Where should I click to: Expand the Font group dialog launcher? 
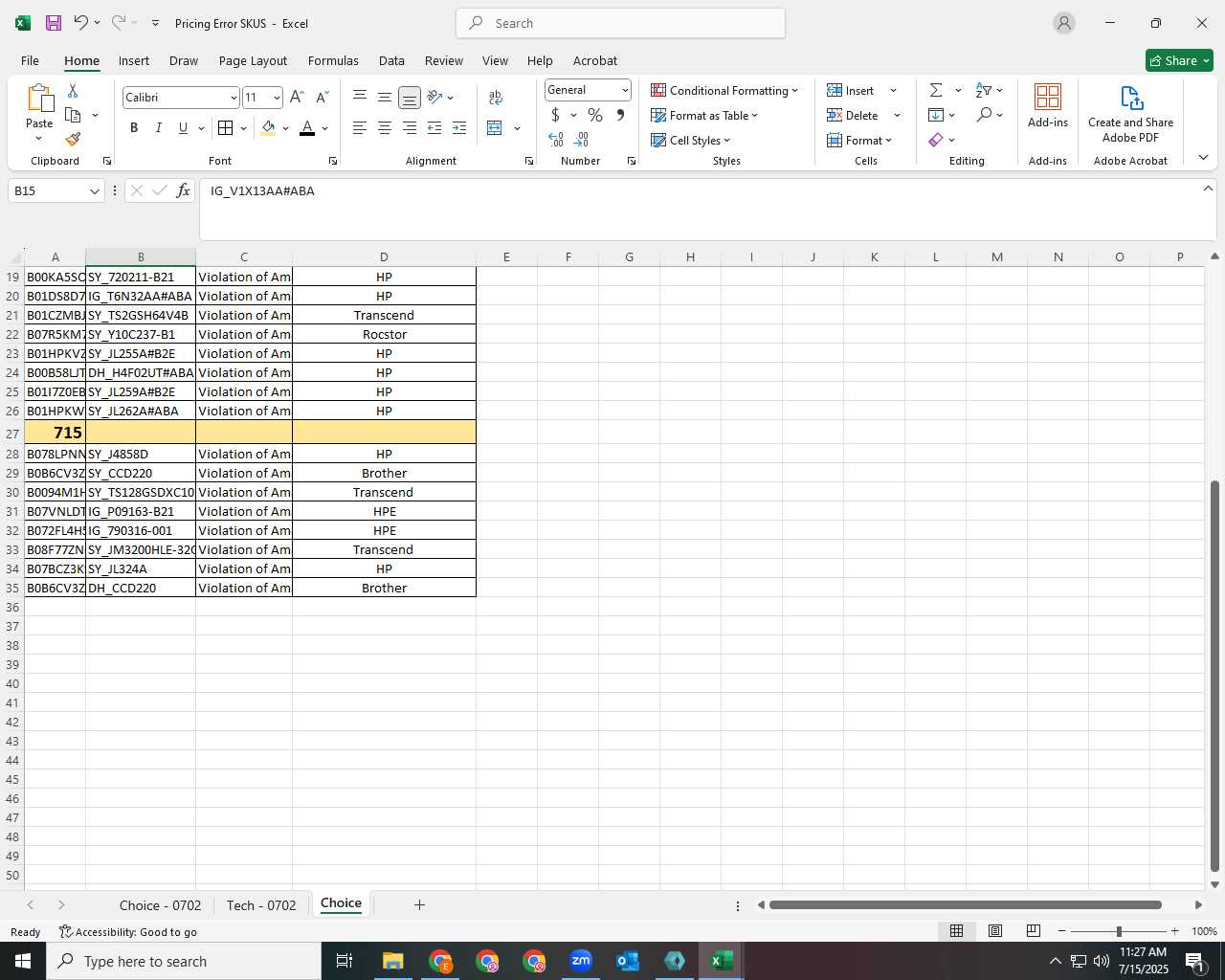[333, 161]
